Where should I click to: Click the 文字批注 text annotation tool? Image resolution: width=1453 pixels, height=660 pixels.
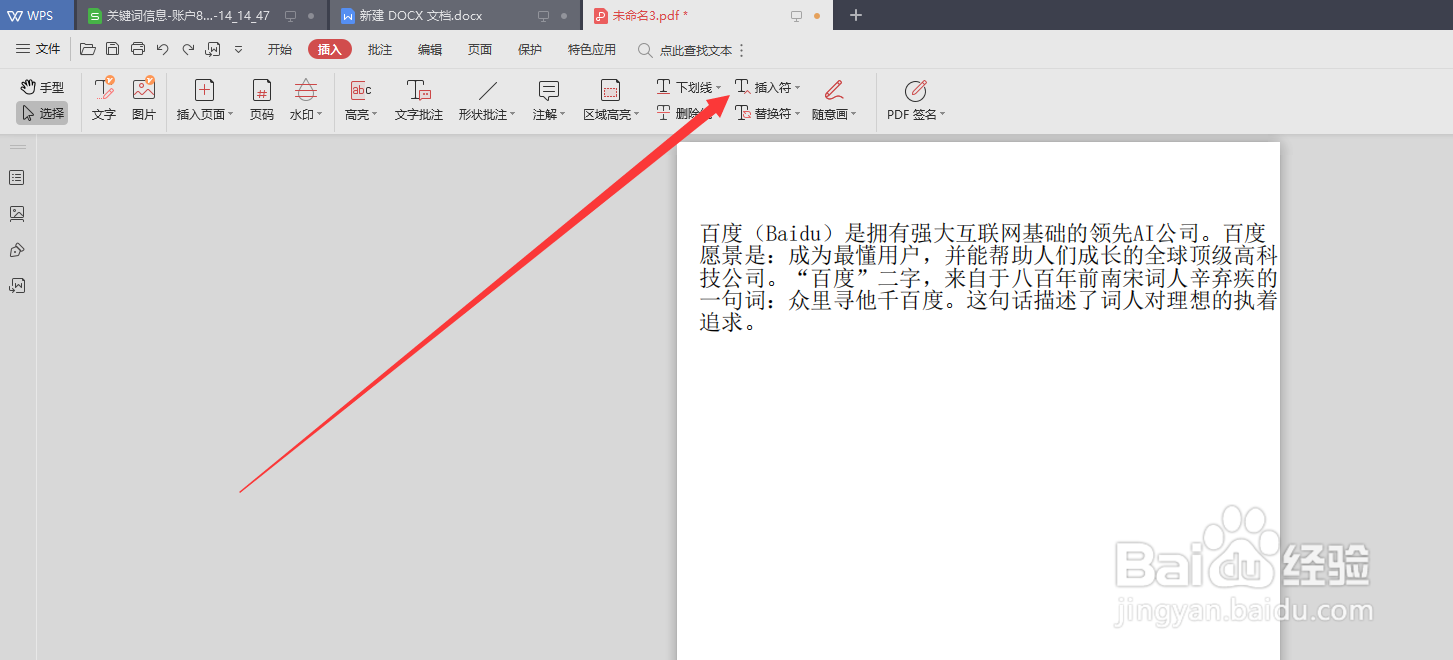click(419, 99)
